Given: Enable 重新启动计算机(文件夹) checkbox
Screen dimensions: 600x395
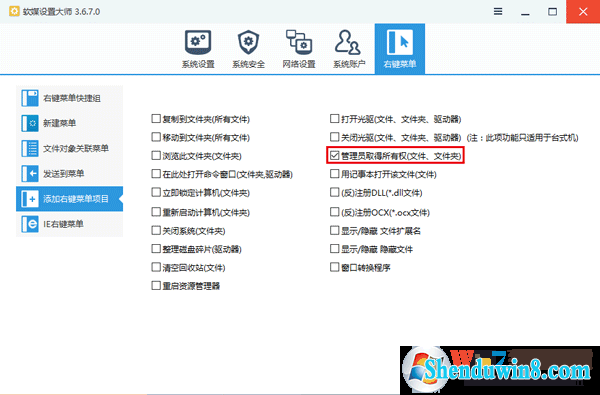Looking at the screenshot, I should (x=156, y=212).
